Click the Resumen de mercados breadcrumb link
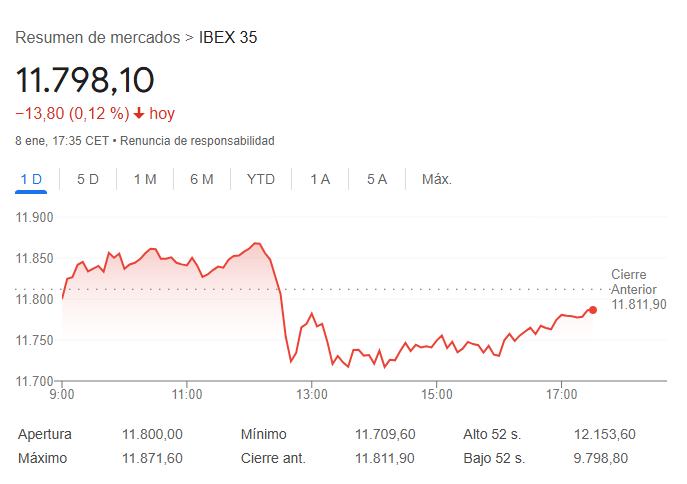Viewport: 687px width, 484px height. tap(98, 38)
